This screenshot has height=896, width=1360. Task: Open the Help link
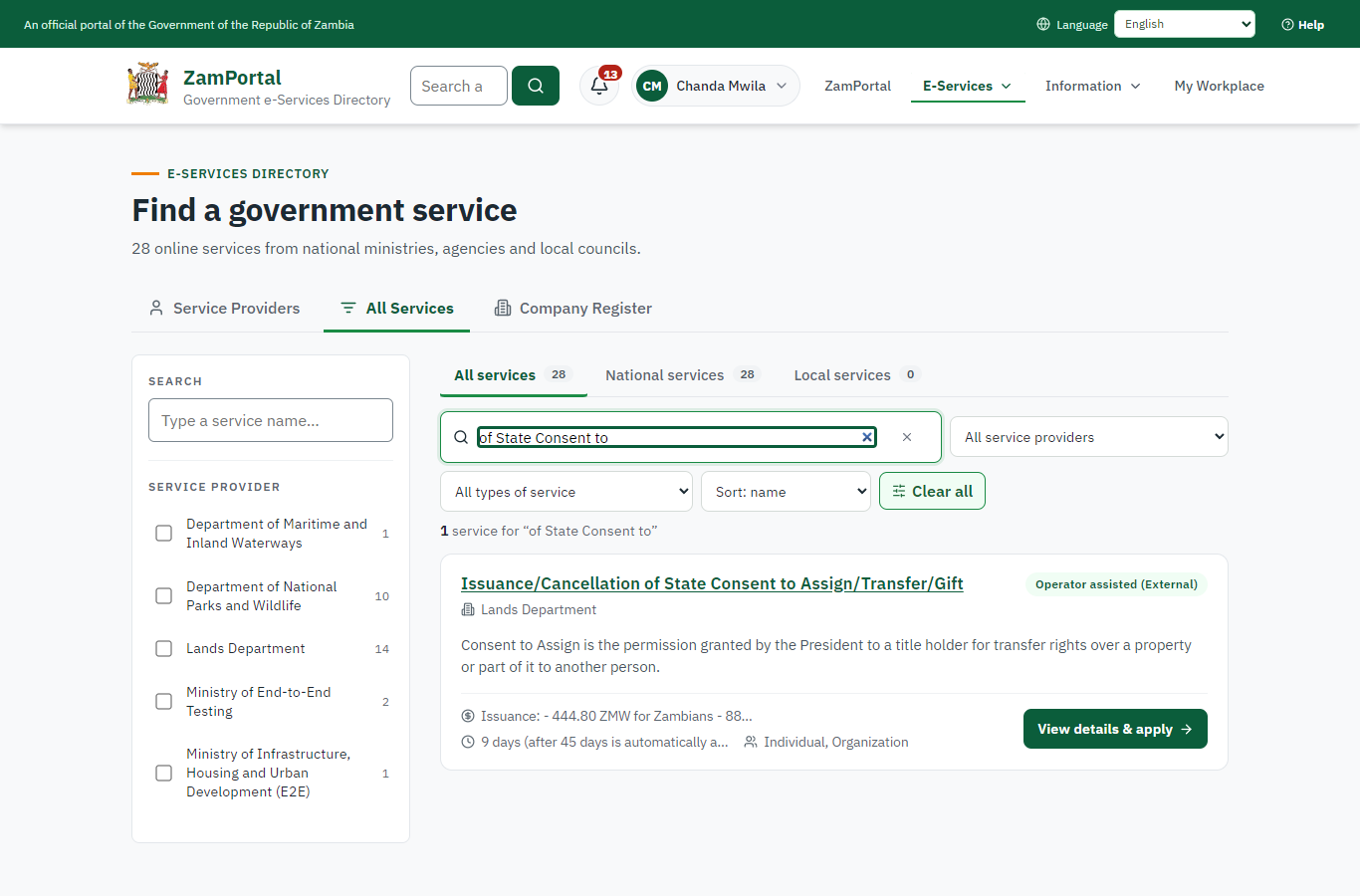tap(1302, 25)
